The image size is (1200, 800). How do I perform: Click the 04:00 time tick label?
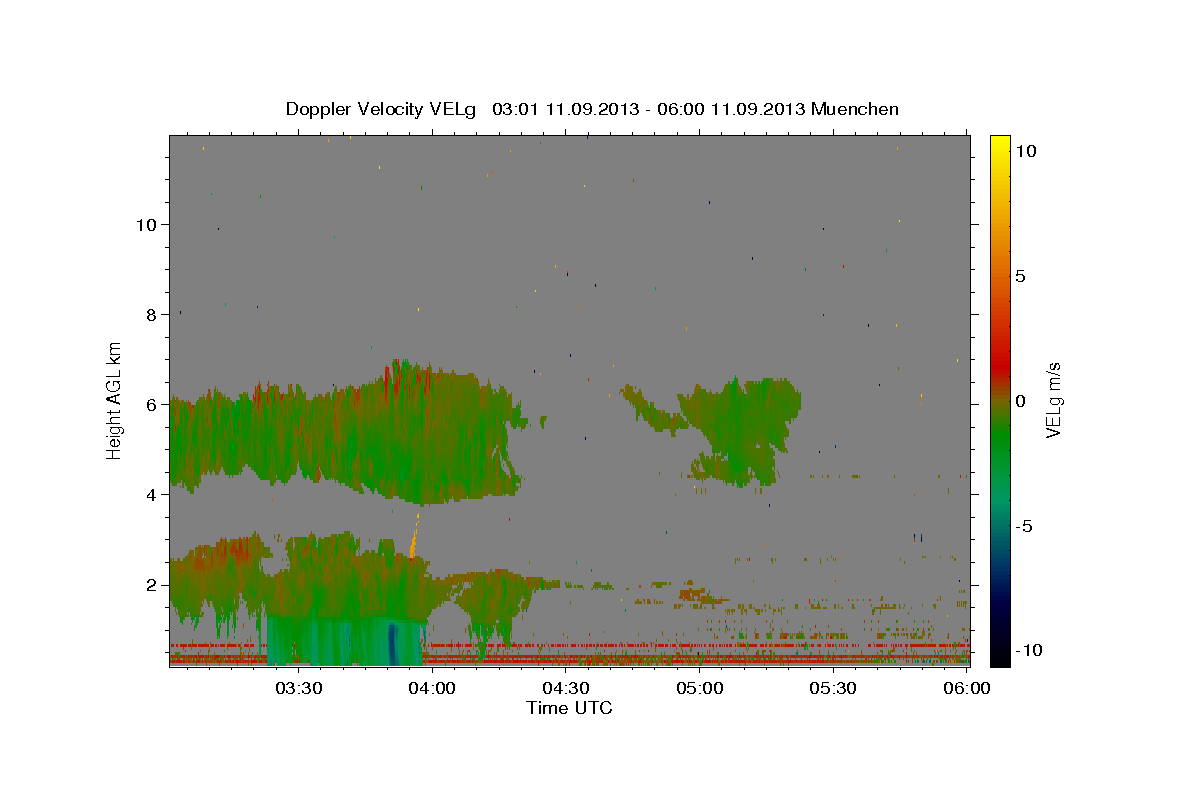click(x=432, y=688)
